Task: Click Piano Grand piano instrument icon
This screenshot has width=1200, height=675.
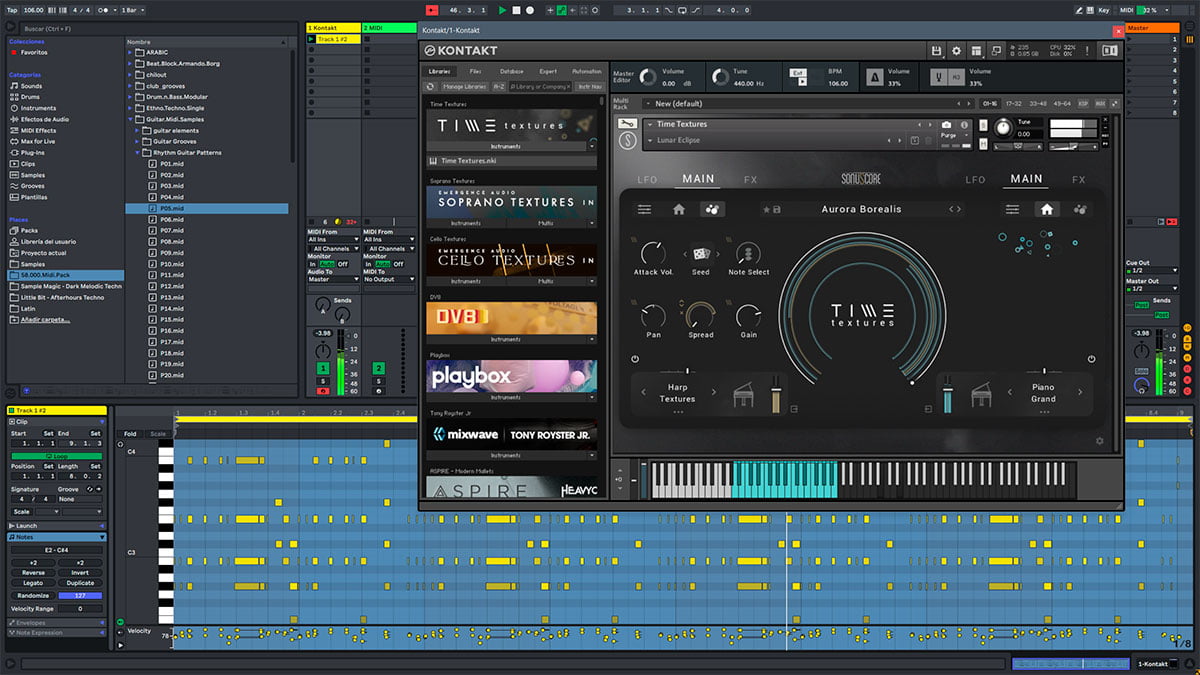Action: pyautogui.click(x=982, y=395)
